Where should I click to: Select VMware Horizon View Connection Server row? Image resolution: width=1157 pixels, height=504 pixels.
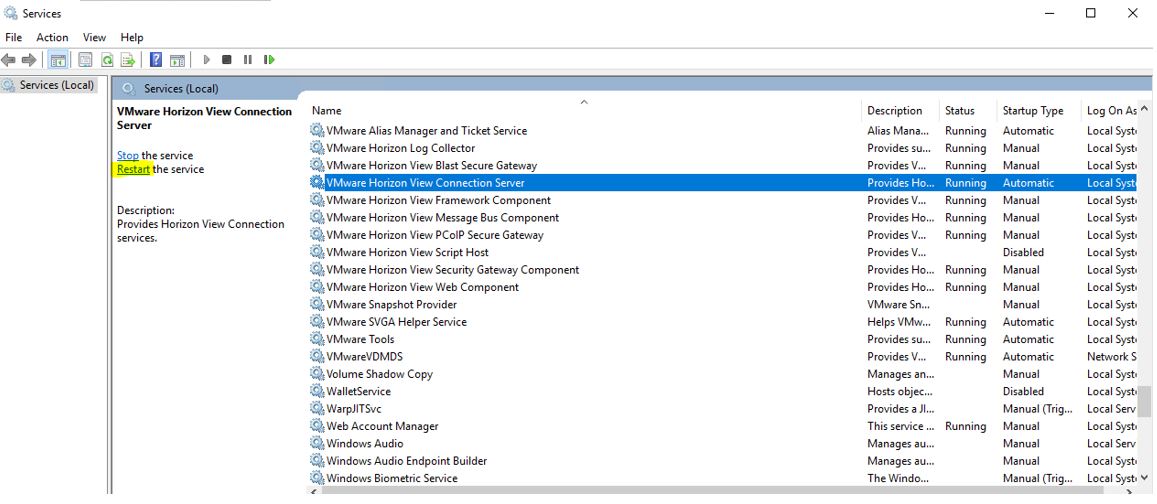pyautogui.click(x=723, y=183)
